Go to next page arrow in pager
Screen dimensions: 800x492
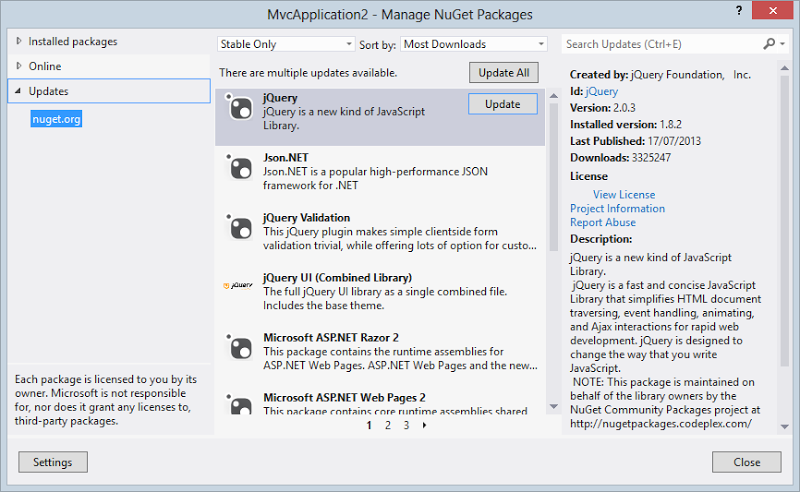[424, 425]
